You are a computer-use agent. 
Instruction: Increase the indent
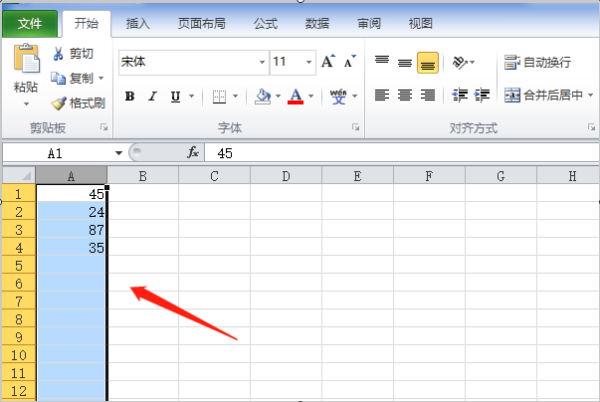[482, 95]
